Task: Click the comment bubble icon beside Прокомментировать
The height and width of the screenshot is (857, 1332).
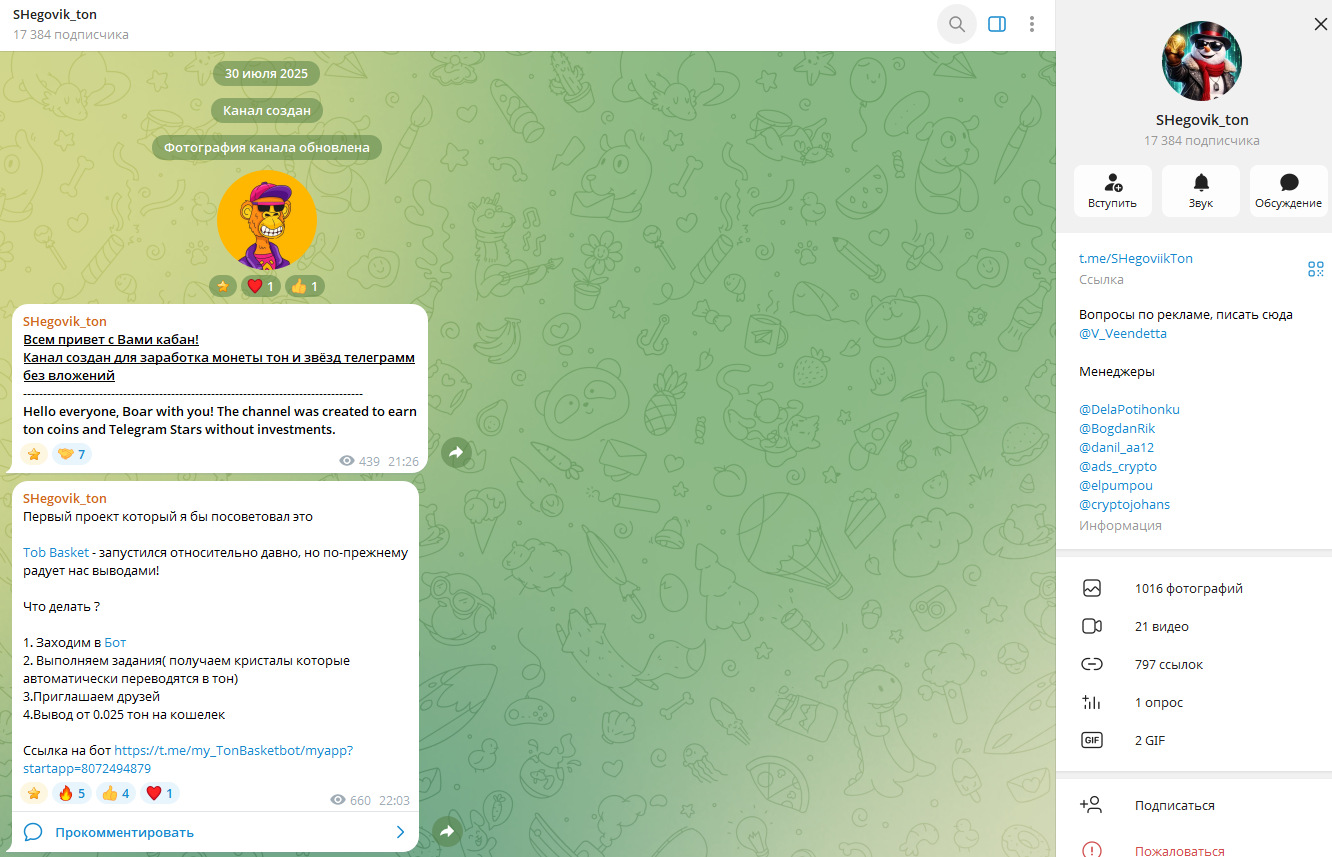Action: (33, 832)
